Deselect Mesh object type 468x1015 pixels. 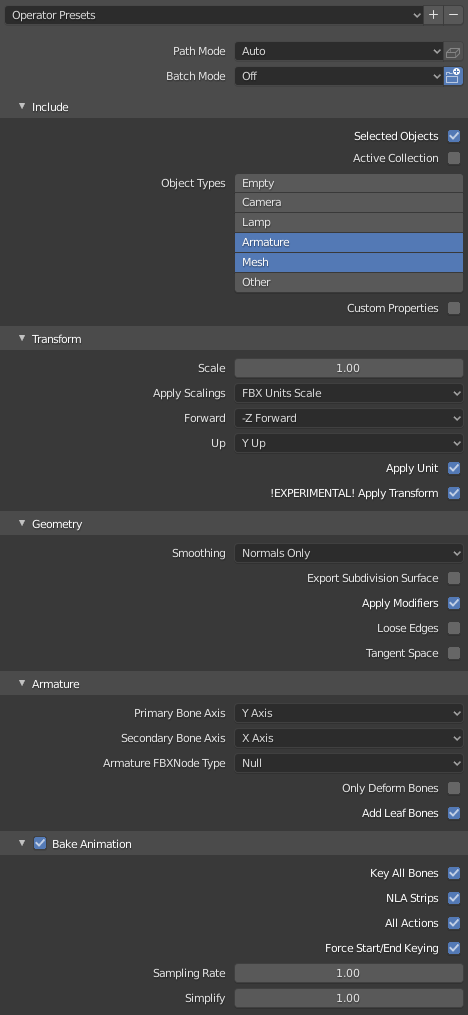pos(349,262)
